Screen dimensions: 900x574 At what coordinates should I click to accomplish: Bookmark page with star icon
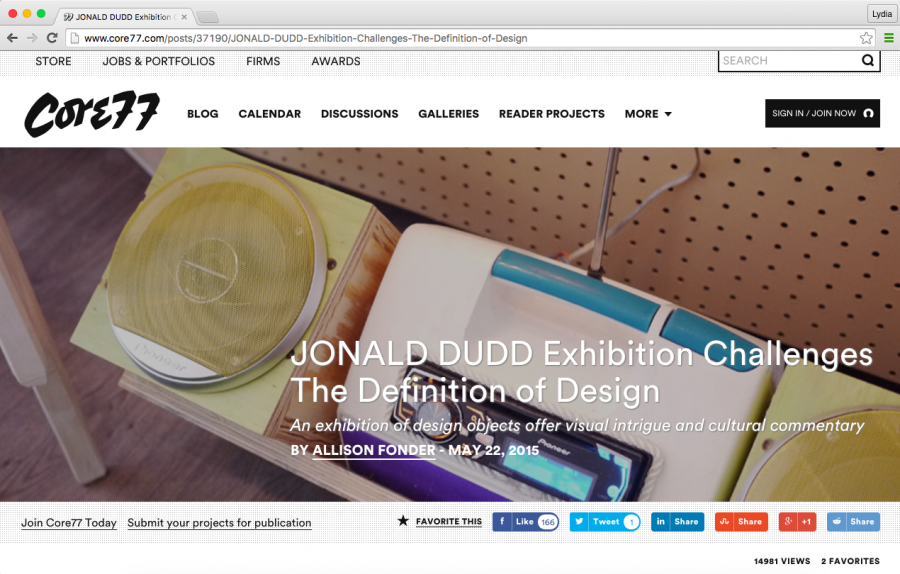(866, 38)
